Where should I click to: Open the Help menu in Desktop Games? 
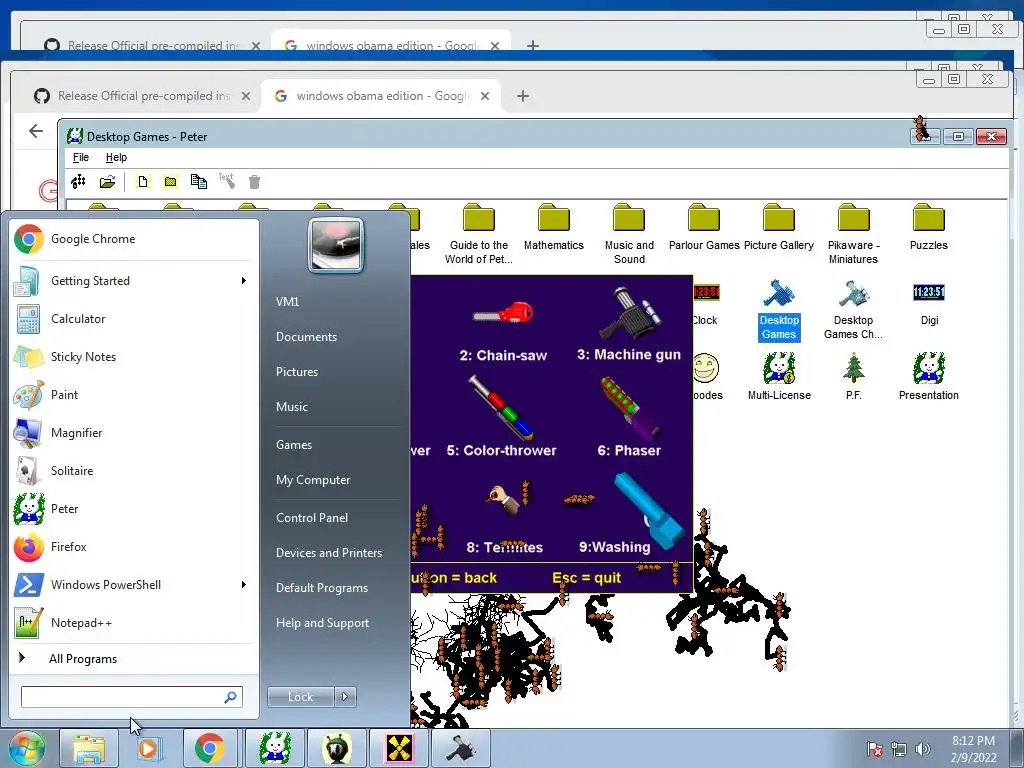coord(116,157)
